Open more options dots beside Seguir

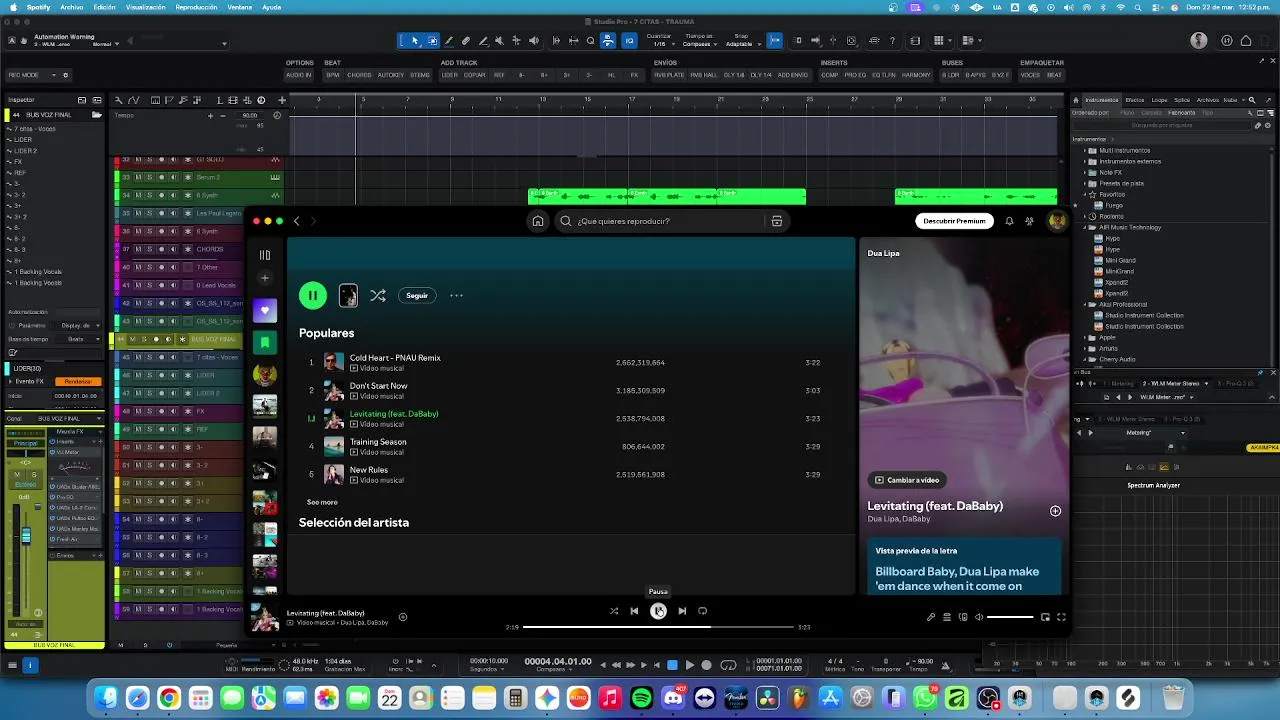(456, 296)
